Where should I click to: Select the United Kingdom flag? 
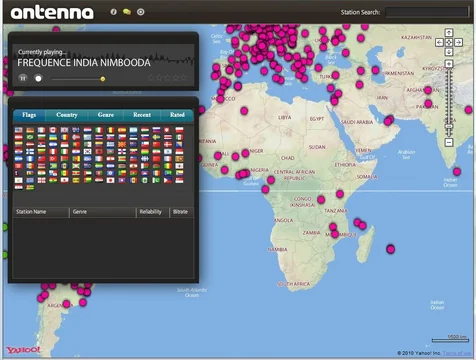click(x=64, y=130)
